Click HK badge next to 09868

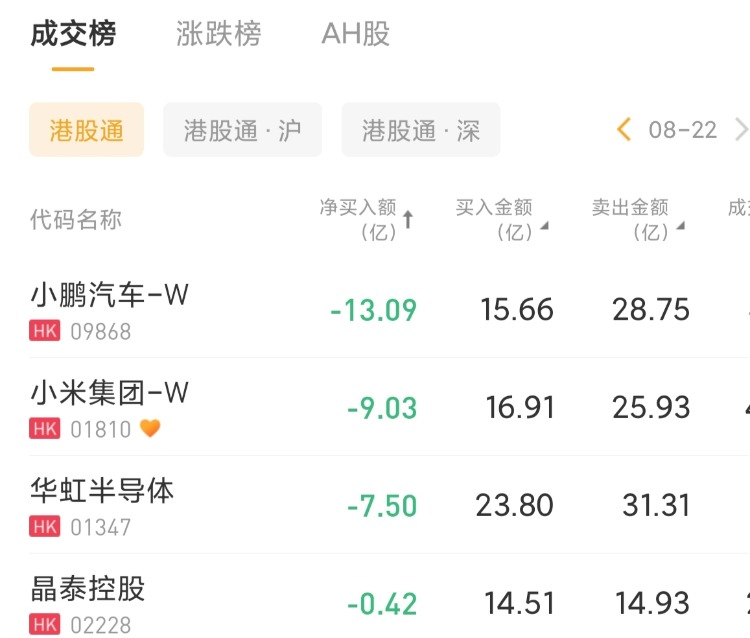pyautogui.click(x=45, y=330)
